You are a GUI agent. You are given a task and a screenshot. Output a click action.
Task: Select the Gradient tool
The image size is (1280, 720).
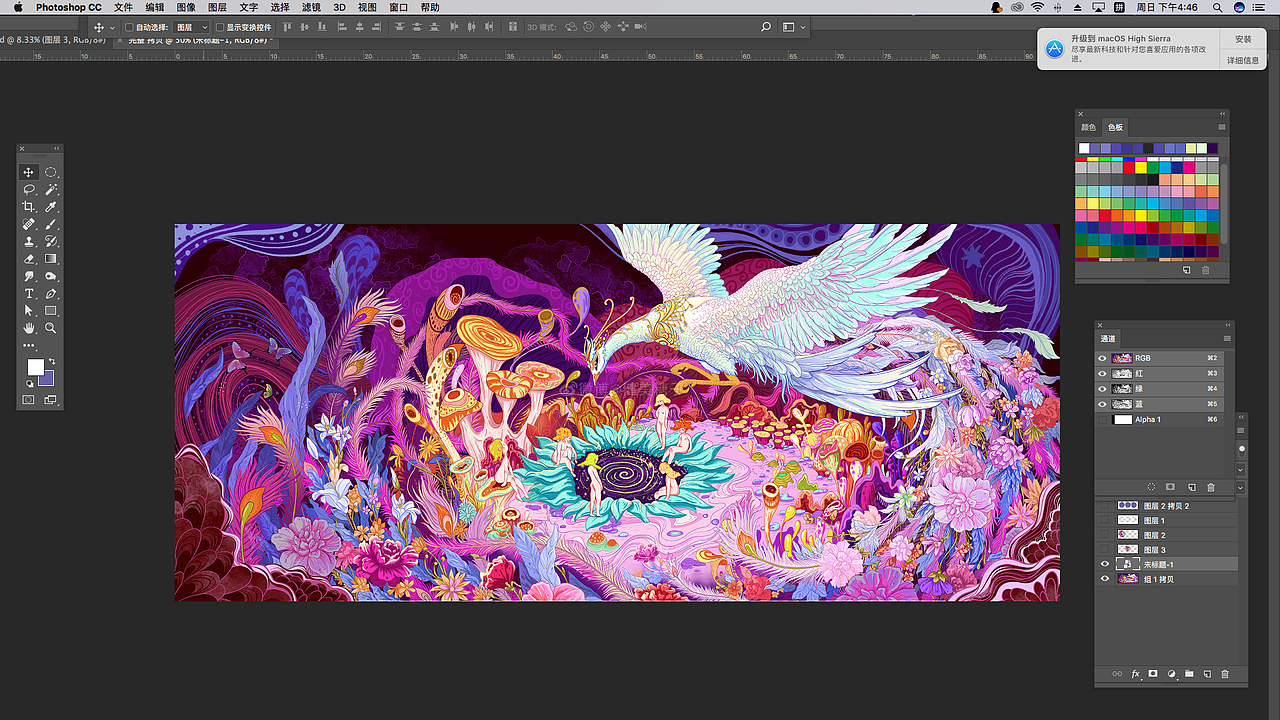[x=51, y=259]
